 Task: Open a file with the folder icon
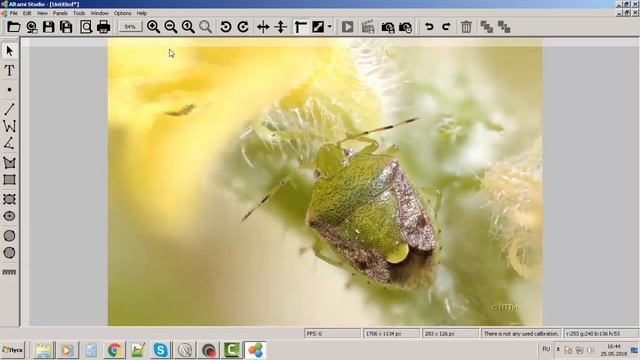pos(13,27)
